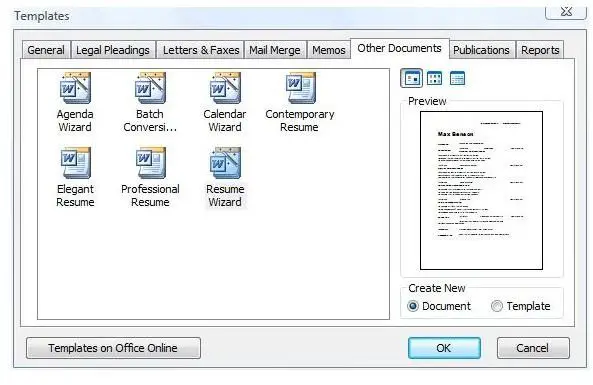Open the Other Documents tab
593x385 pixels.
pos(399,48)
